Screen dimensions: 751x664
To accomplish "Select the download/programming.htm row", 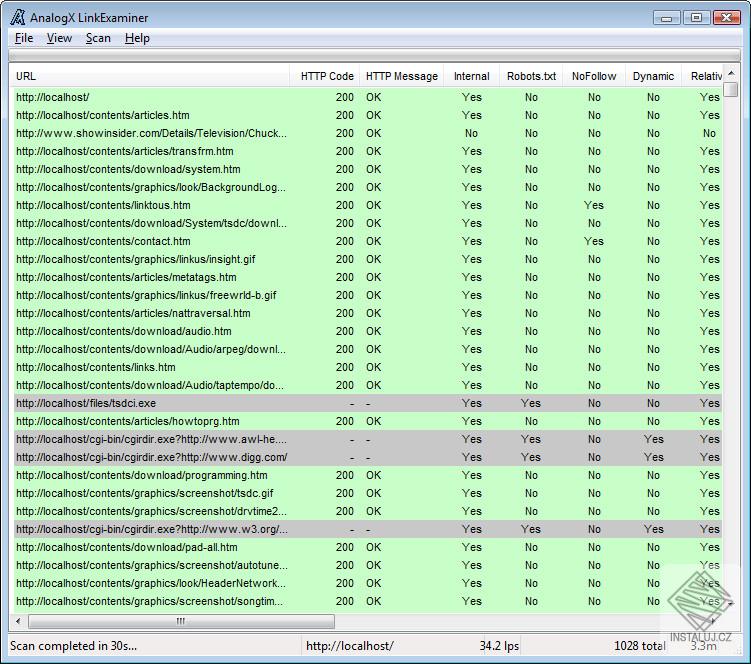I will click(367, 475).
